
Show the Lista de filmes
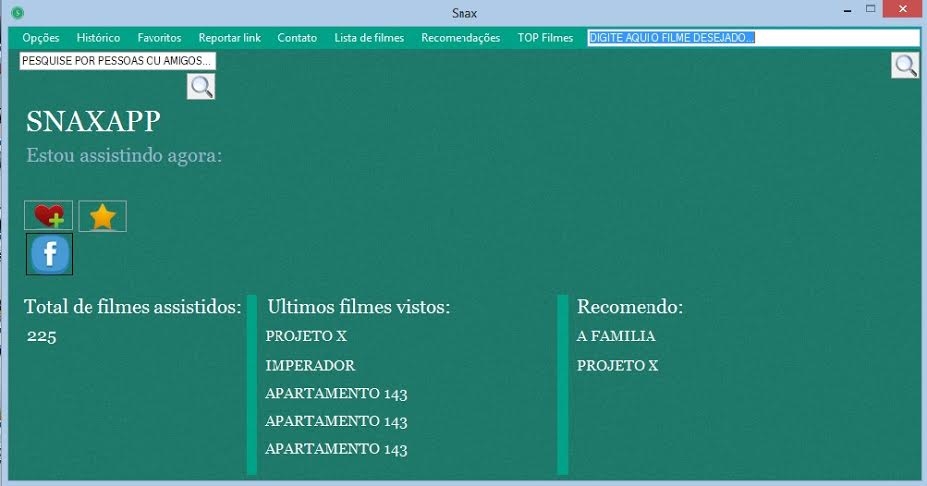369,38
